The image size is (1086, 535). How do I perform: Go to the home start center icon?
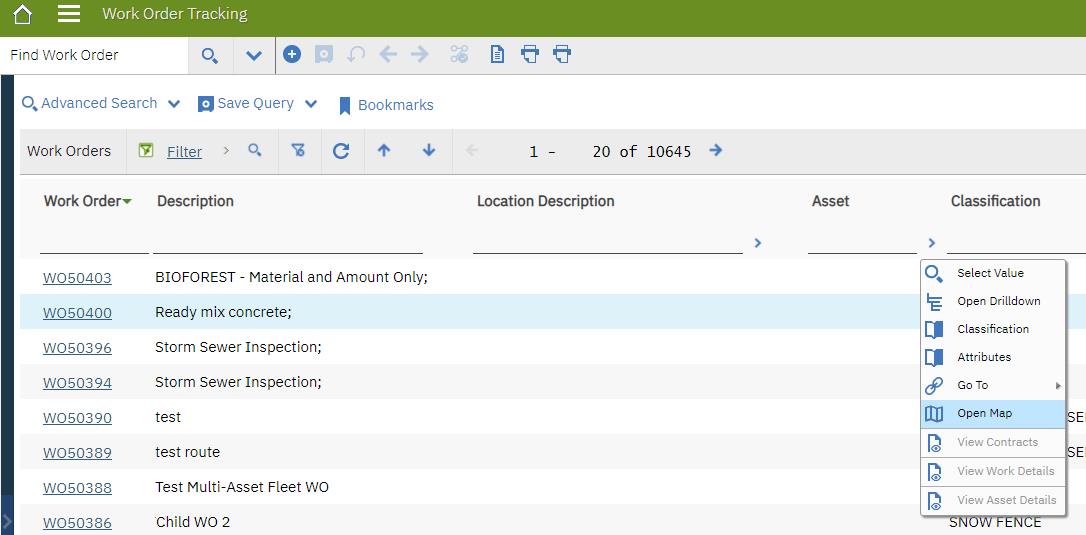click(x=22, y=14)
